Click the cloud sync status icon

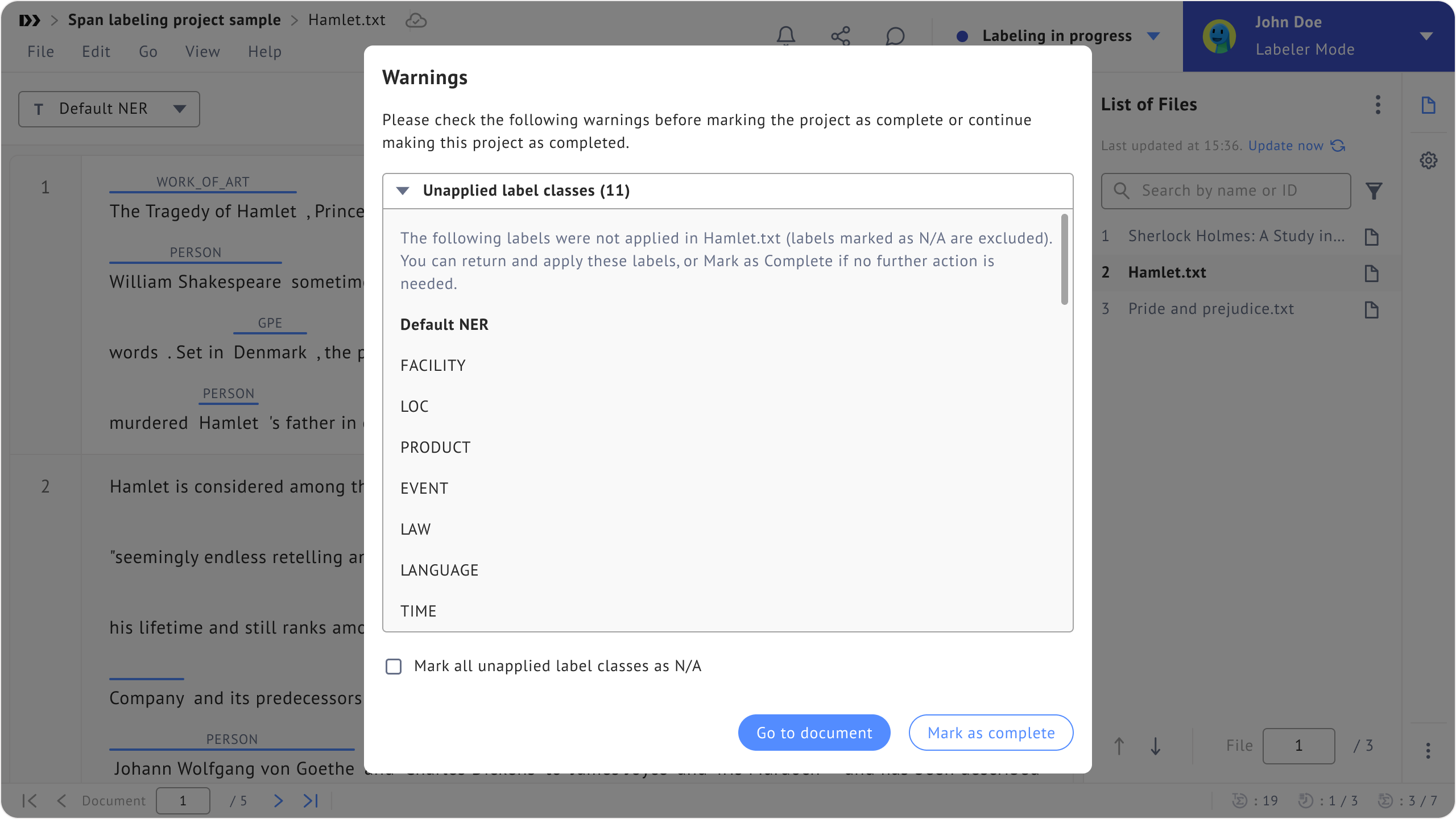click(x=416, y=20)
